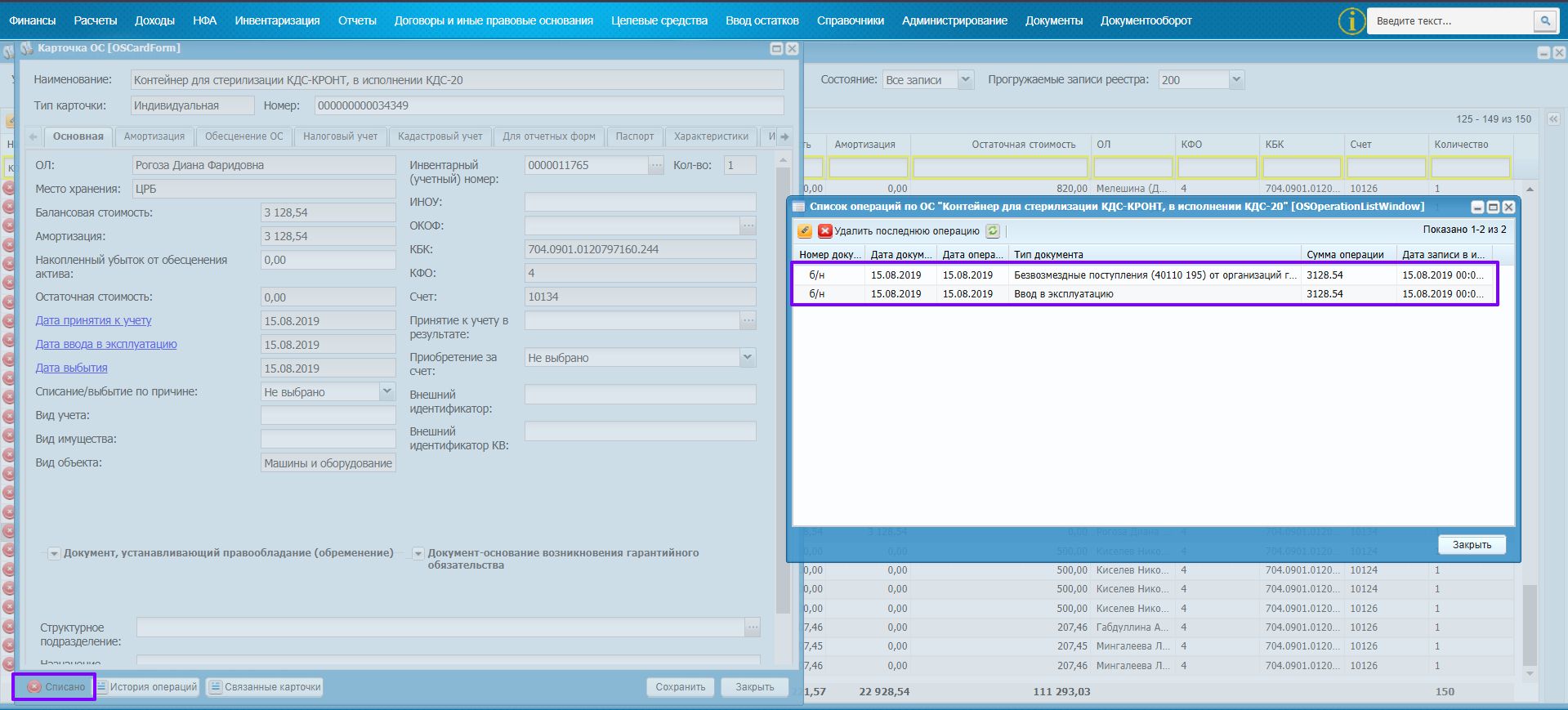Click the Остаточная стоимость column filter field
This screenshot has width=1568, height=710.
(1000, 167)
